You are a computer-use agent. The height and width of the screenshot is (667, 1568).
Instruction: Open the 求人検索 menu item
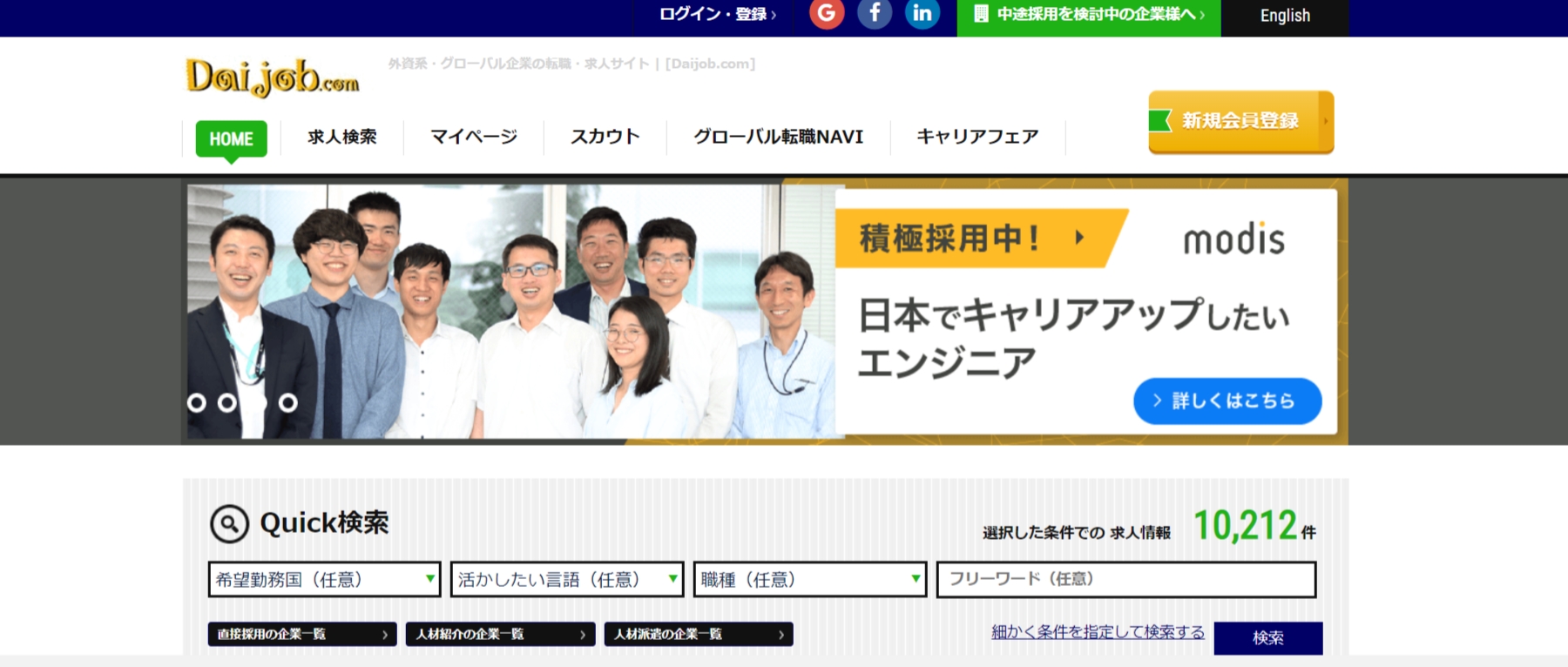pos(342,137)
